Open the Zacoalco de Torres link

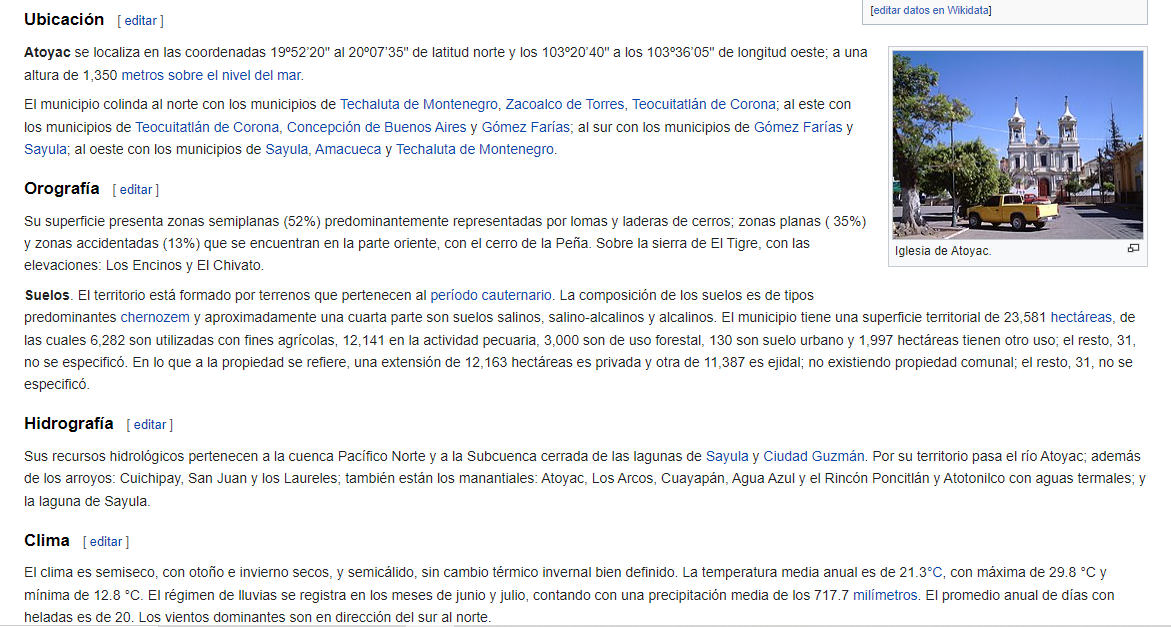[565, 104]
